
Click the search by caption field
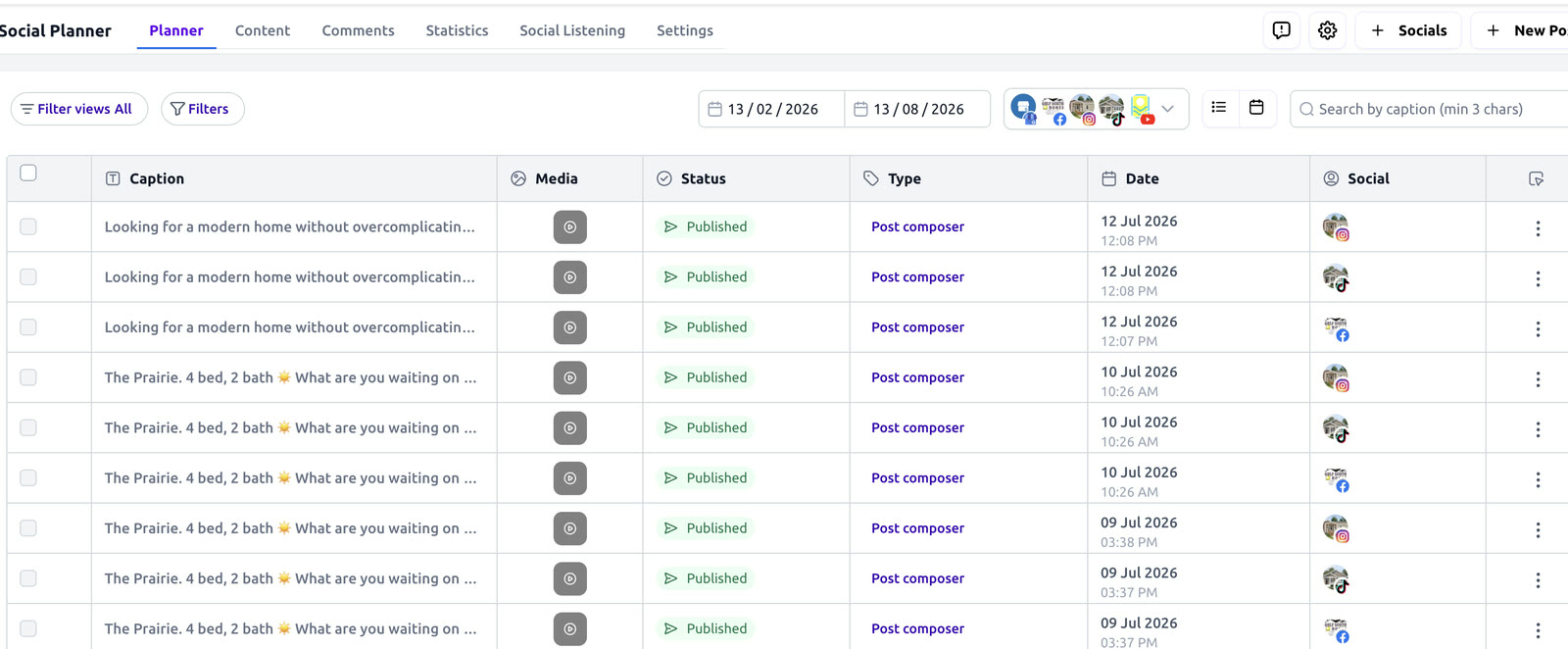[x=1431, y=109]
